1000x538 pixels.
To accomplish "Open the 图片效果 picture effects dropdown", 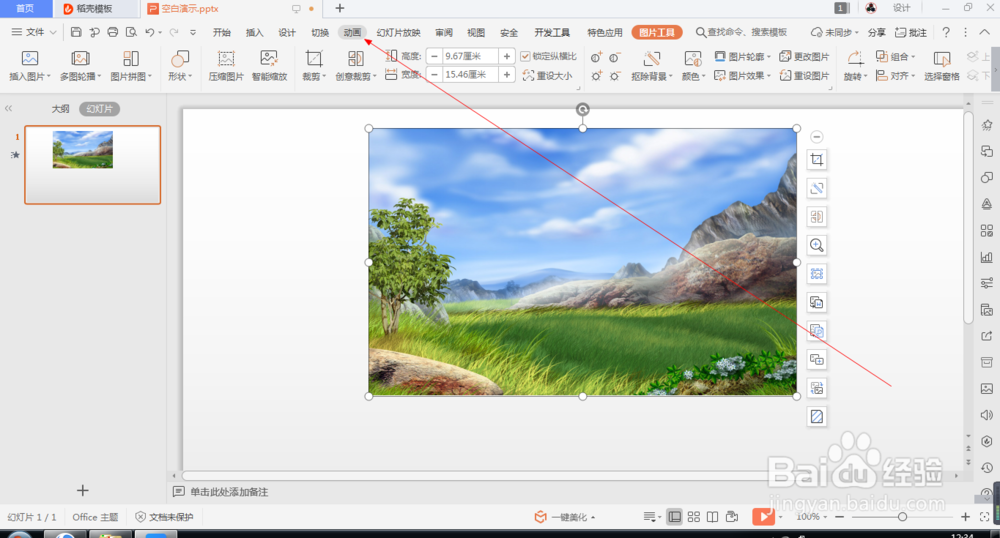I will (742, 75).
